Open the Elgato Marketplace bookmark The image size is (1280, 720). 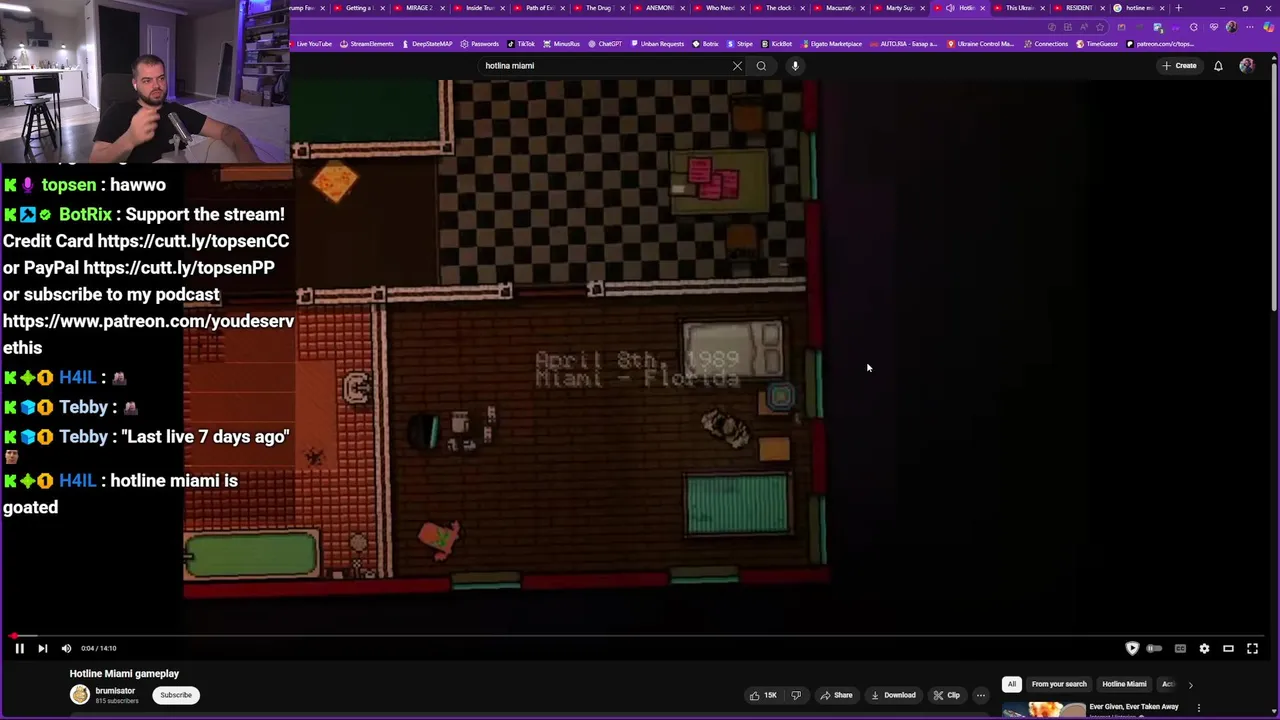click(x=831, y=44)
